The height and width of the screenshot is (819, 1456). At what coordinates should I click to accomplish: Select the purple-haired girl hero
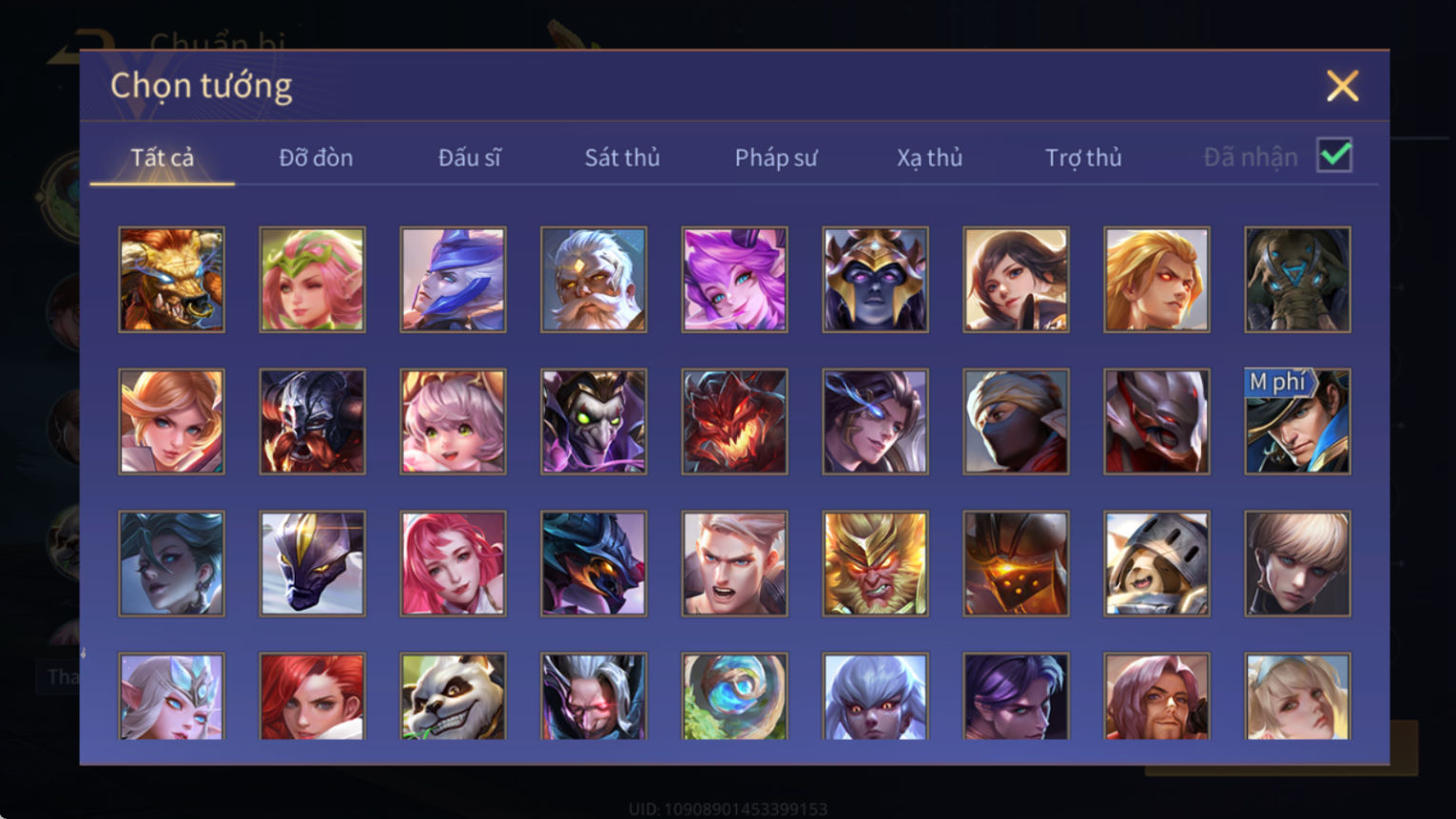[734, 280]
